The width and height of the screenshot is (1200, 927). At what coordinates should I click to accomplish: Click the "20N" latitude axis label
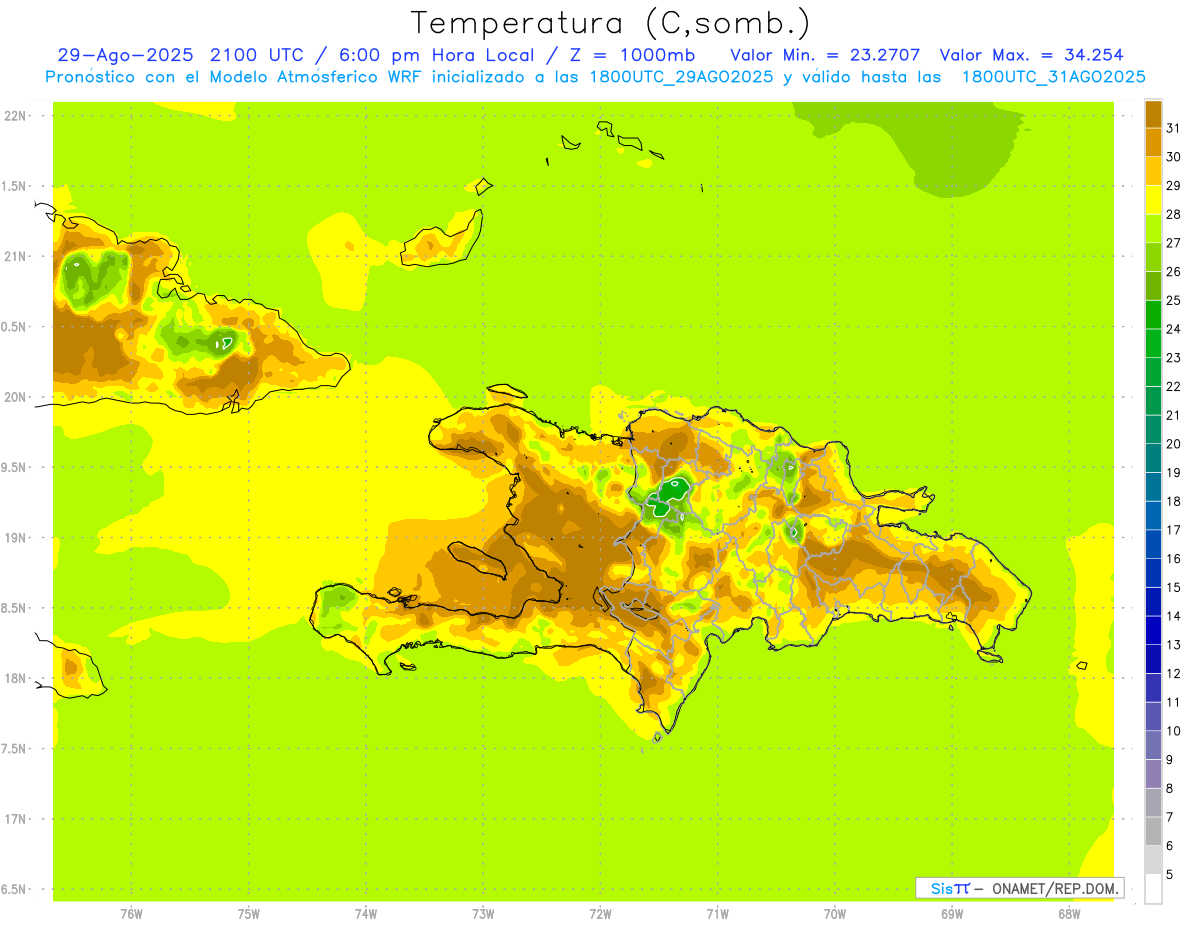coord(15,398)
